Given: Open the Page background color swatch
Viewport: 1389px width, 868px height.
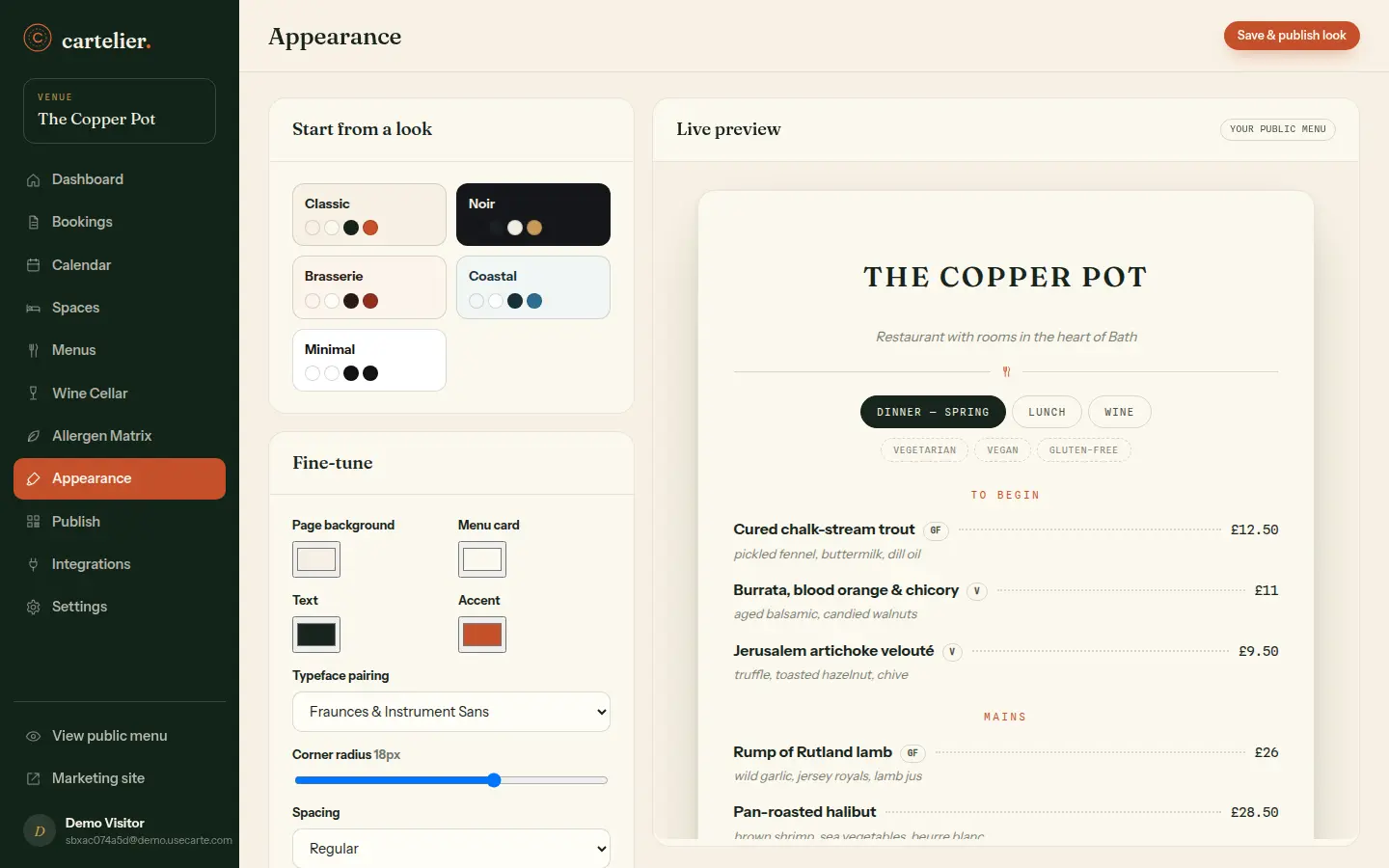Looking at the screenshot, I should [x=316, y=559].
